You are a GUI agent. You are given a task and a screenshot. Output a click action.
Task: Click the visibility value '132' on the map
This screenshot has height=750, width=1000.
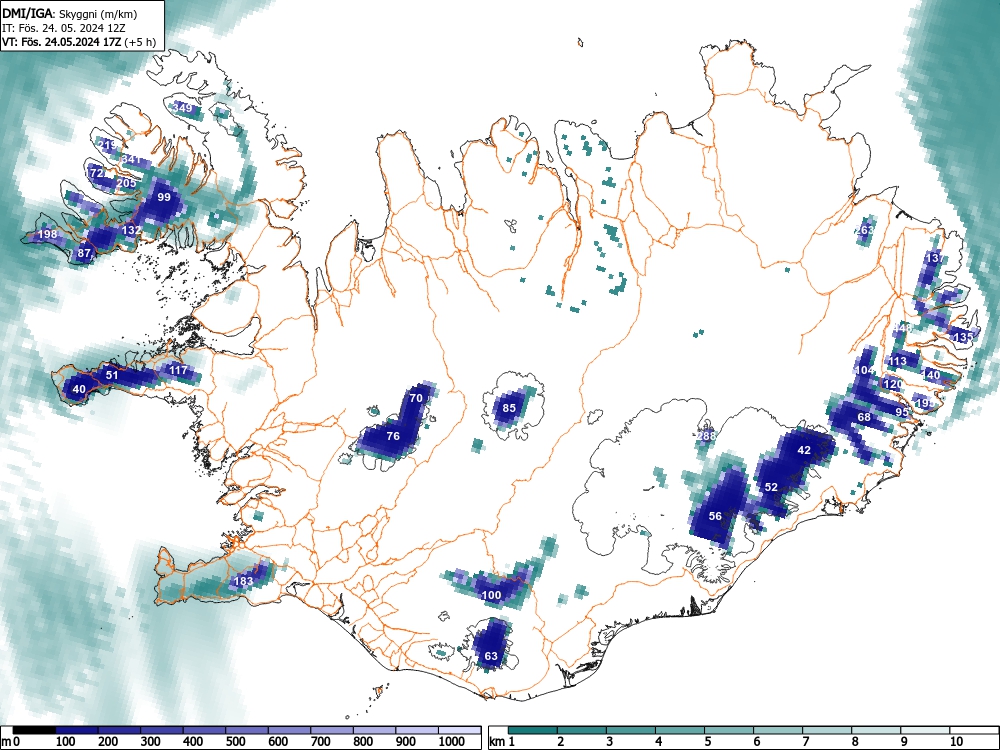pos(131,230)
